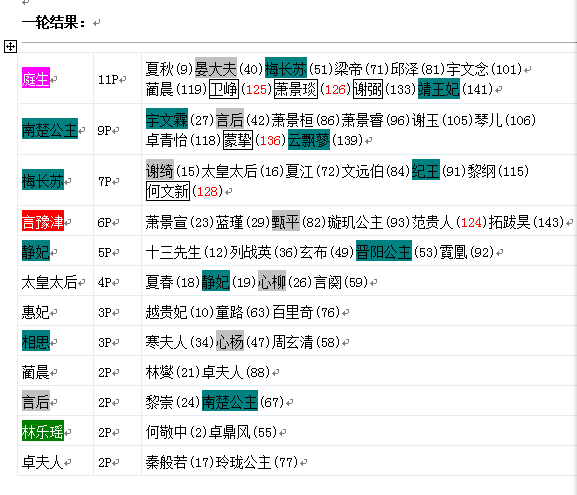This screenshot has width=577, height=495.
Task: Select the magenta-highlighted name 庭生
Action: pyautogui.click(x=36, y=79)
